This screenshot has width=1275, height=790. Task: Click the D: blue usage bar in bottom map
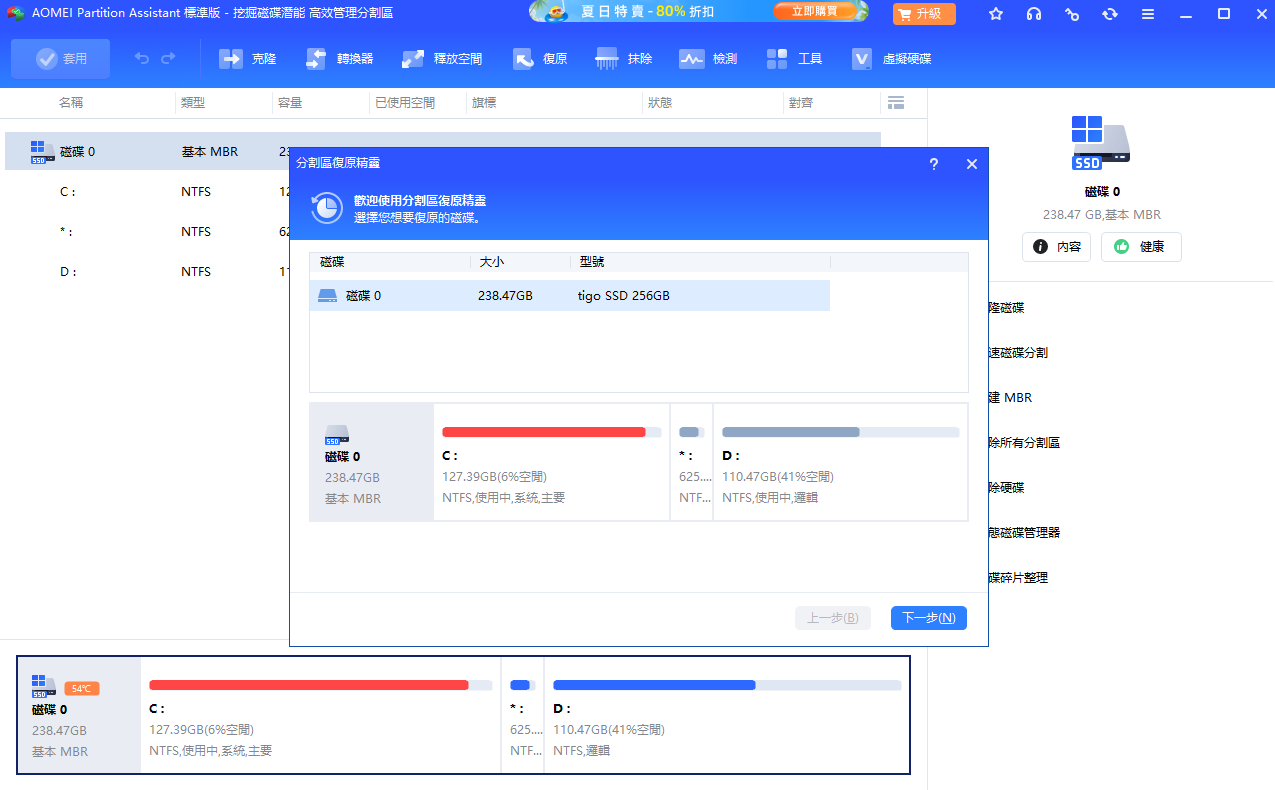click(x=654, y=685)
